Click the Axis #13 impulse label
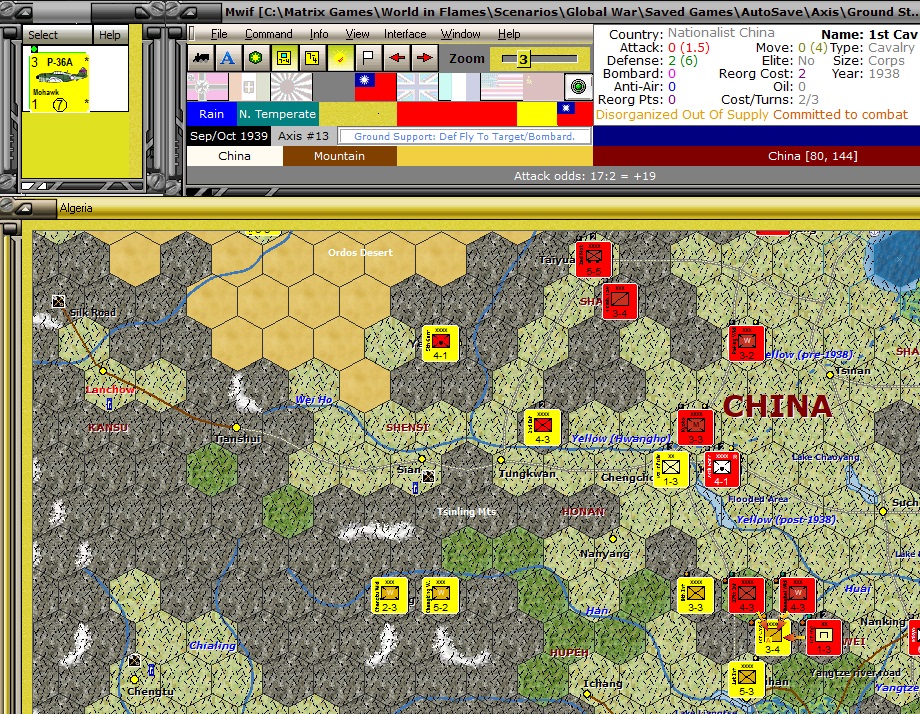Viewport: 920px width, 714px height. [303, 136]
